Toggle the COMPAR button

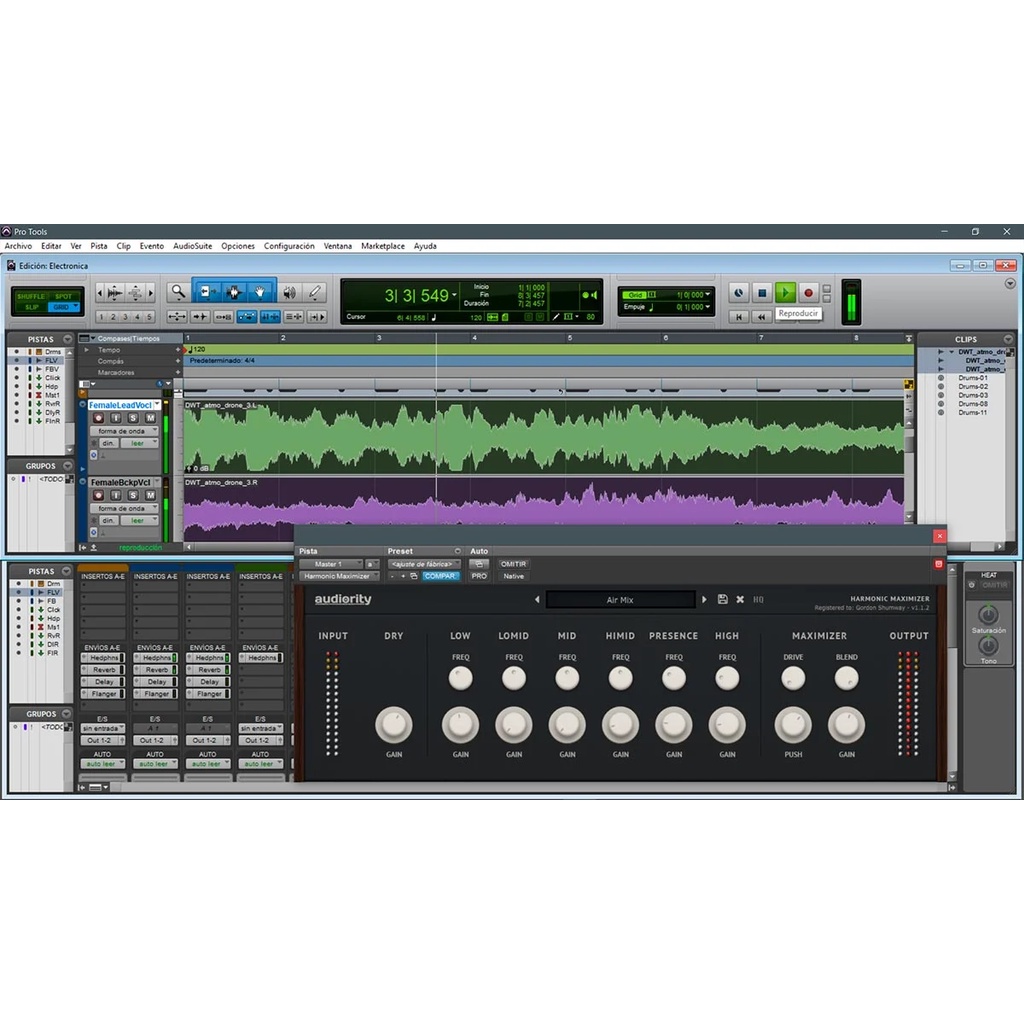[x=440, y=576]
